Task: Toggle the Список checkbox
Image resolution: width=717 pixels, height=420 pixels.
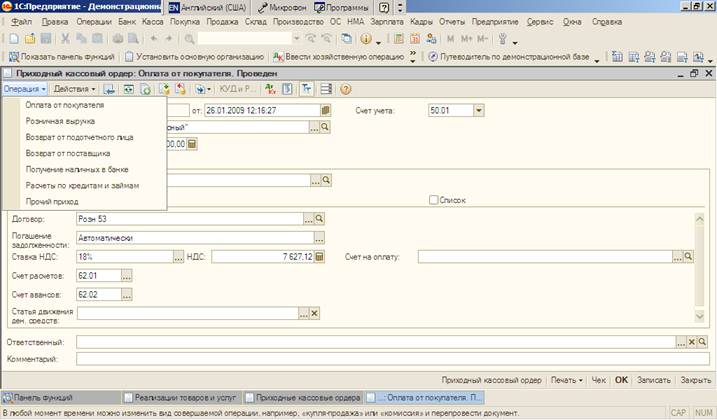Action: pyautogui.click(x=433, y=200)
